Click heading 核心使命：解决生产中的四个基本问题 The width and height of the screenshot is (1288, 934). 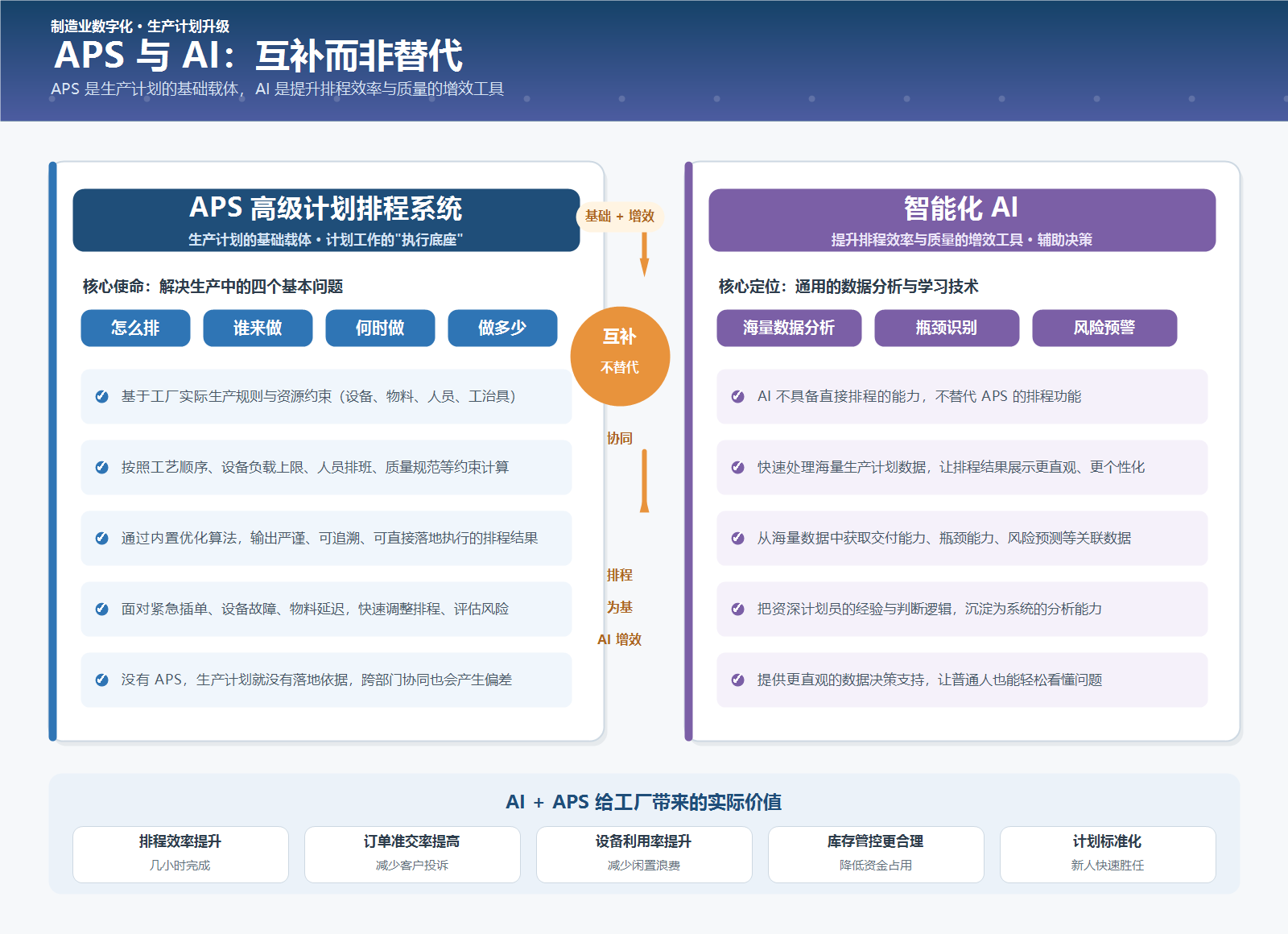coord(213,287)
